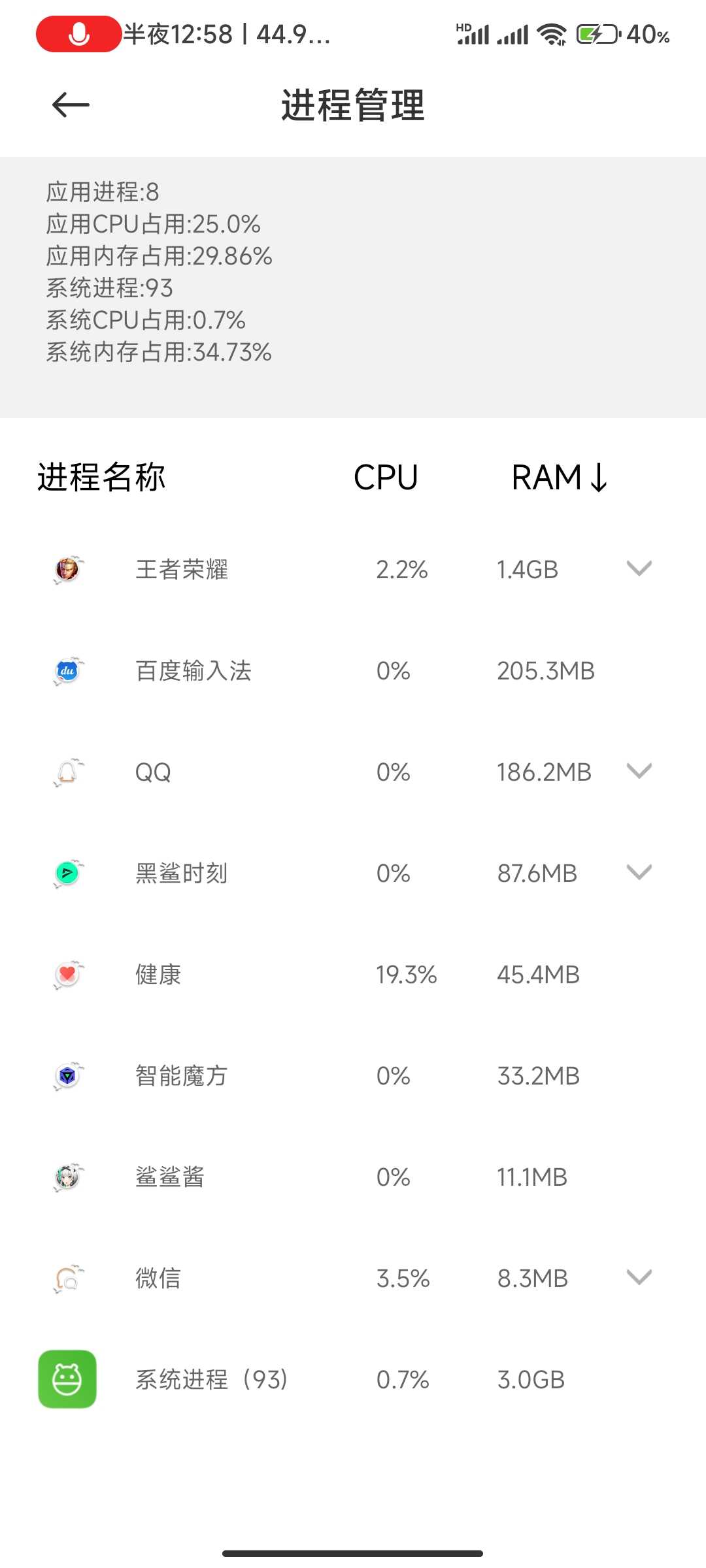This screenshot has width=706, height=1568.
Task: Expand the QQ process chevron
Action: point(639,771)
